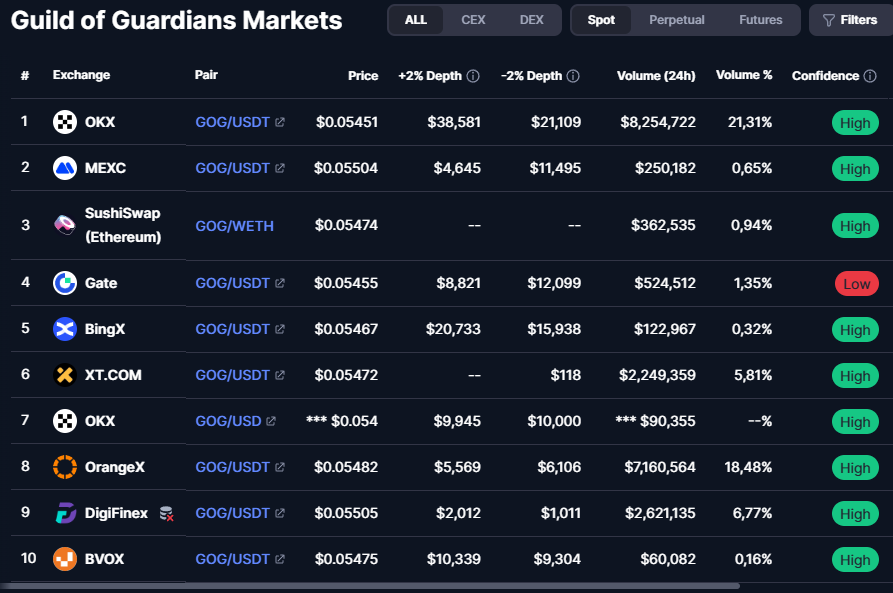893x593 pixels.
Task: Open the BVOX GOG/USDT pair link
Action: pos(232,559)
